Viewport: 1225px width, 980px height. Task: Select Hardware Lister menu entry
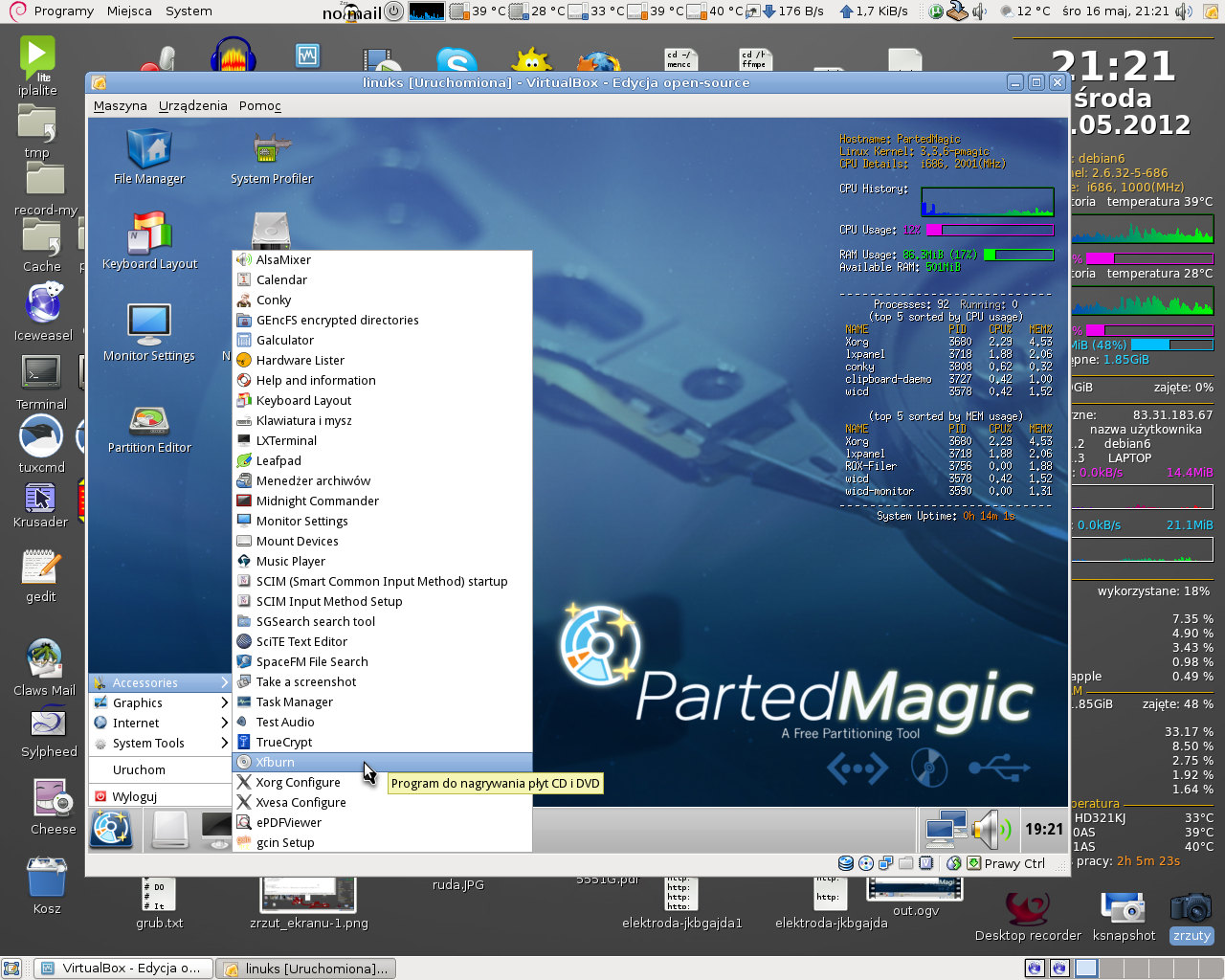pos(383,360)
